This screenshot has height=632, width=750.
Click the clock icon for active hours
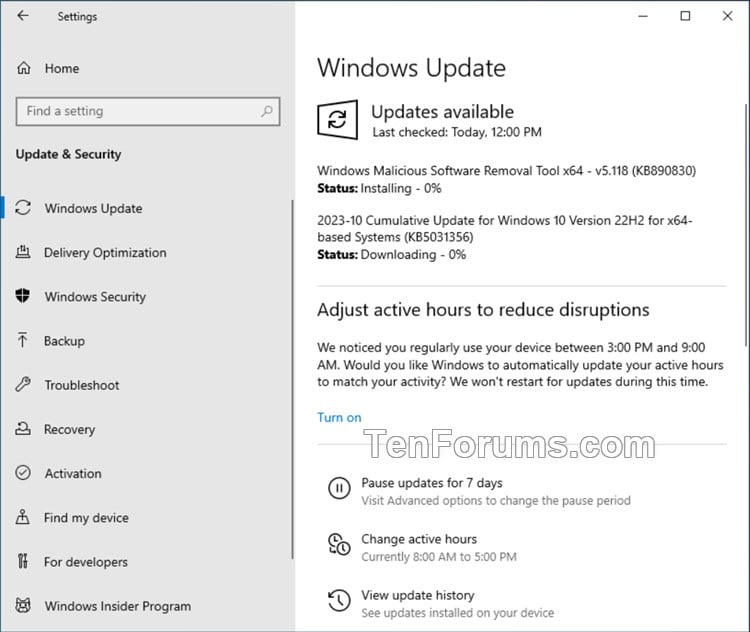339,544
